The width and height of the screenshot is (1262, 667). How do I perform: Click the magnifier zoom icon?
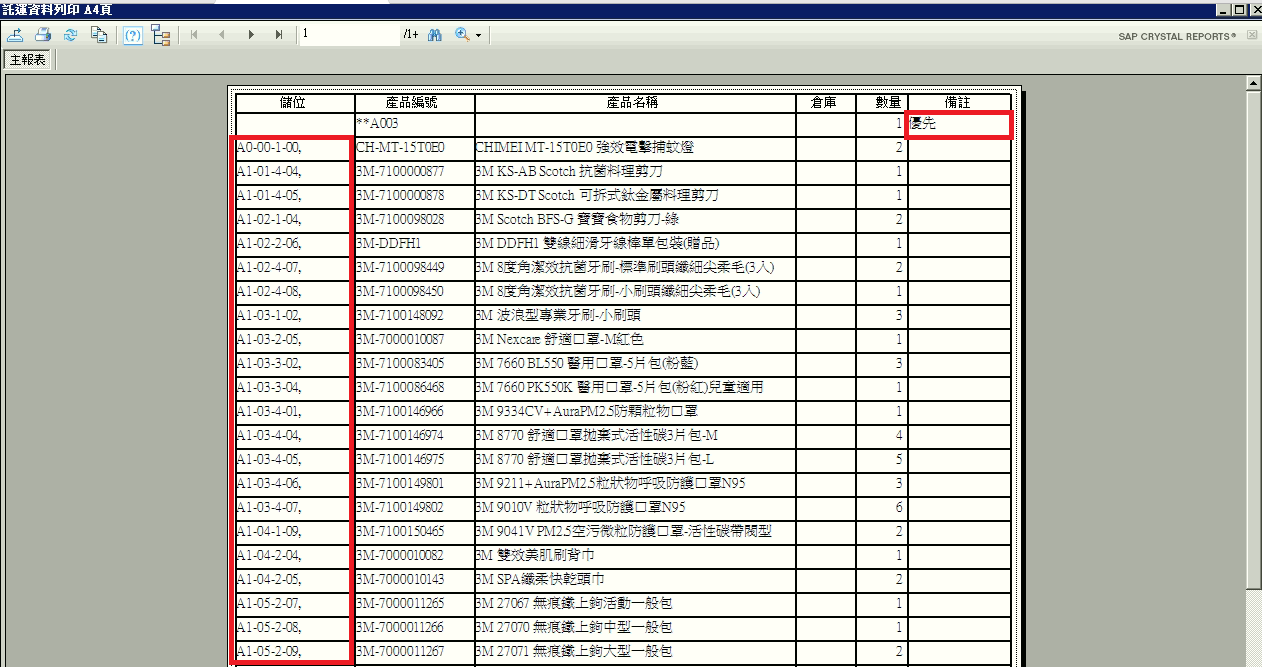point(462,35)
